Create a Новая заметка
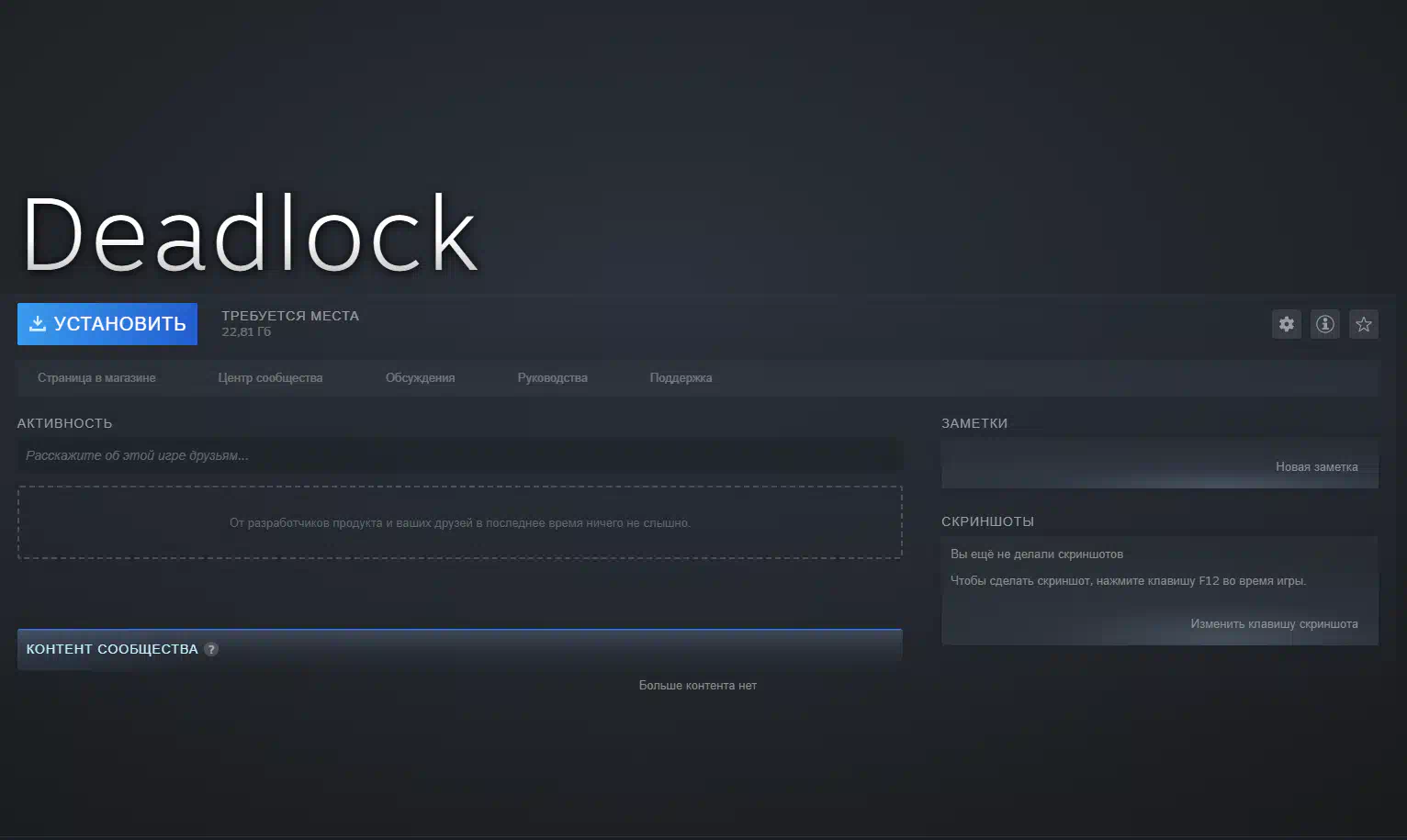 (1316, 467)
